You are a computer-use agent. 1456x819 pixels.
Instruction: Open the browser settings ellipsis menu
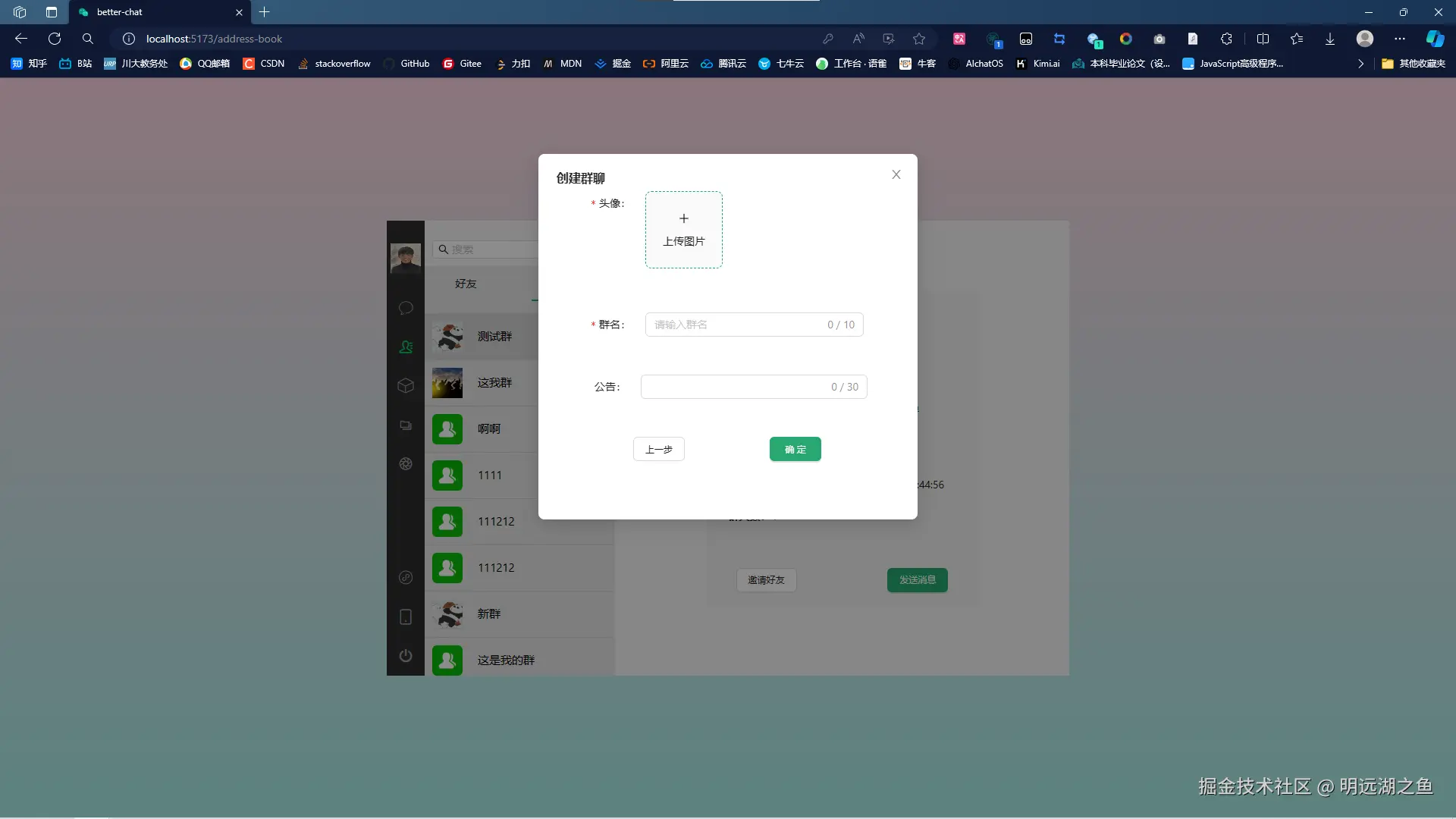(1400, 39)
